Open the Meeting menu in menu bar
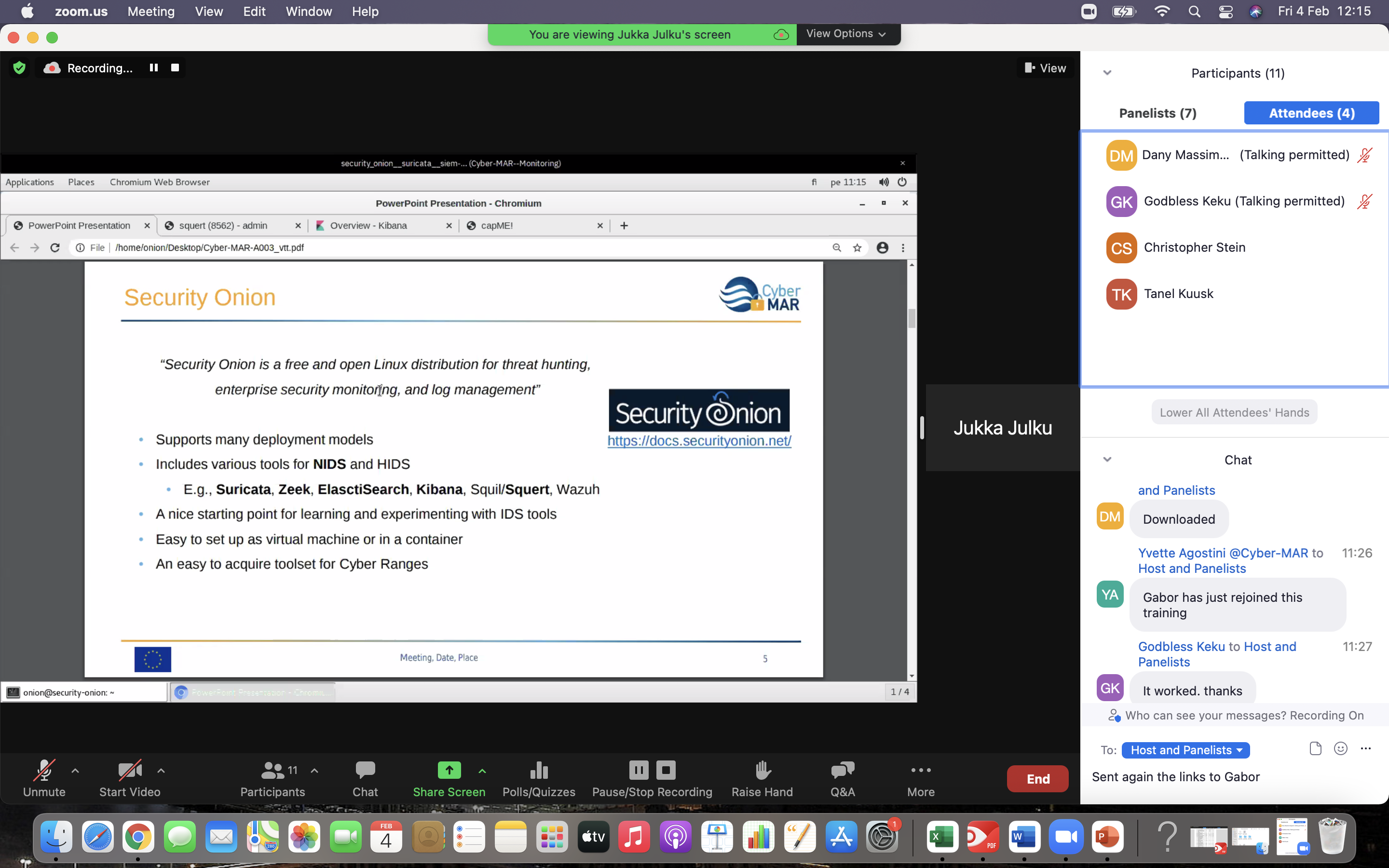Viewport: 1389px width, 868px height. (151, 12)
